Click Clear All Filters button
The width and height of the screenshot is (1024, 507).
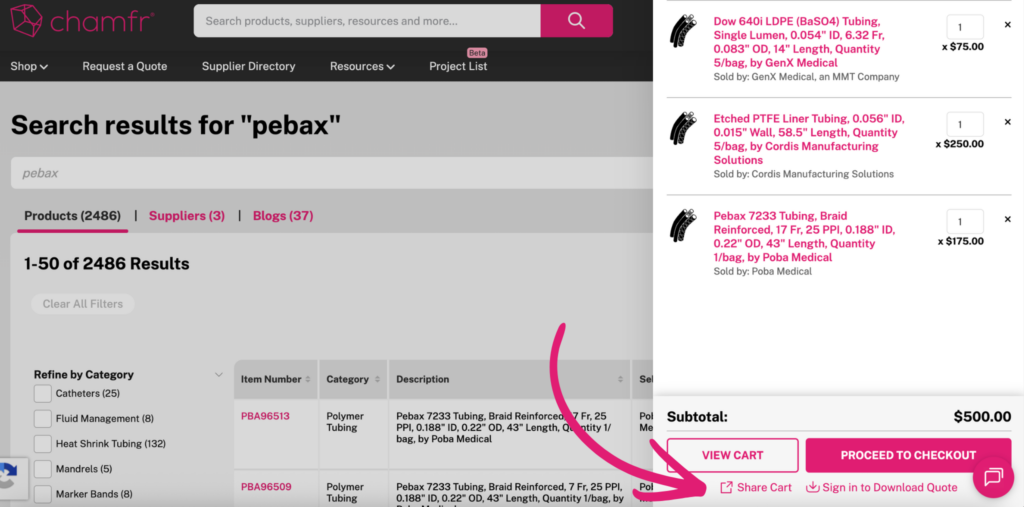[83, 304]
